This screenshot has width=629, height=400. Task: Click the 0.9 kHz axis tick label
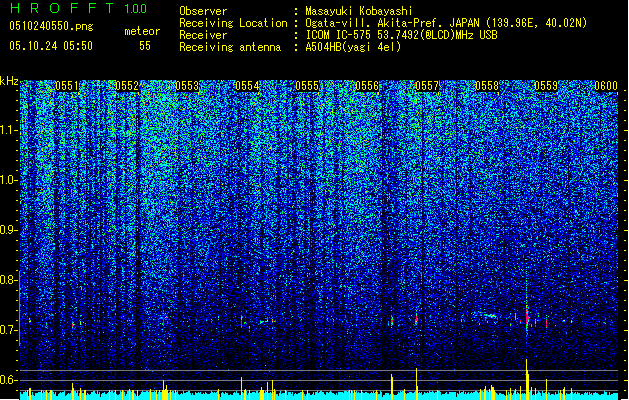point(8,230)
